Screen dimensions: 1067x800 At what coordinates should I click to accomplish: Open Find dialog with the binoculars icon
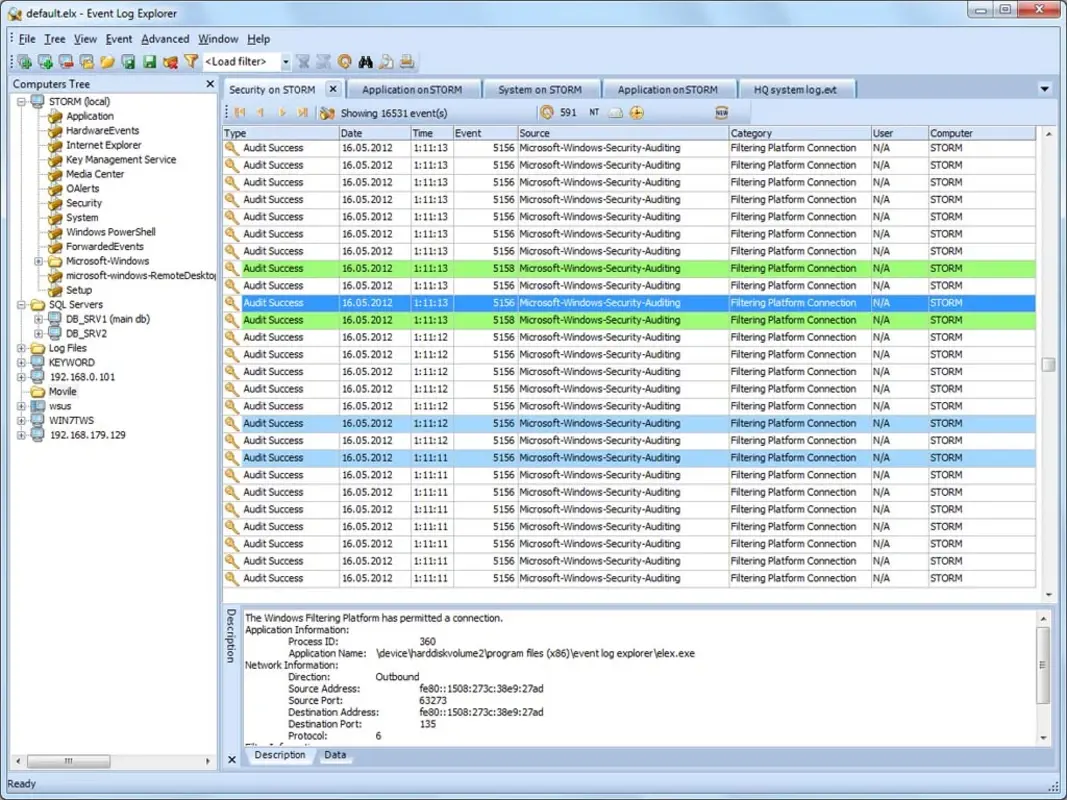pyautogui.click(x=366, y=61)
